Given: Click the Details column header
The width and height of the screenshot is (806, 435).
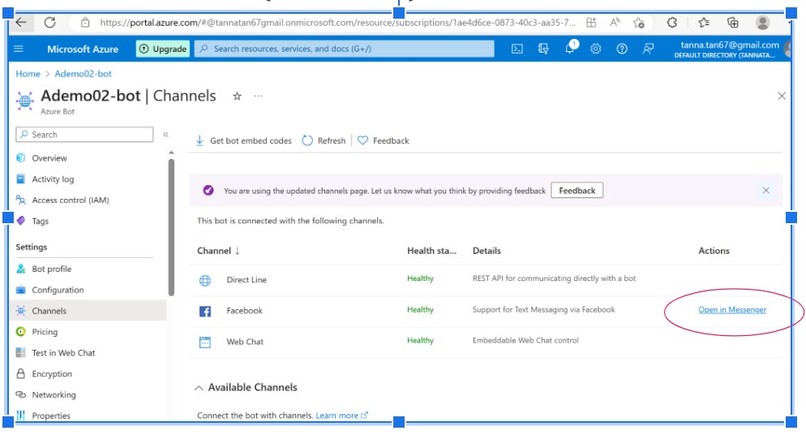Looking at the screenshot, I should click(486, 251).
